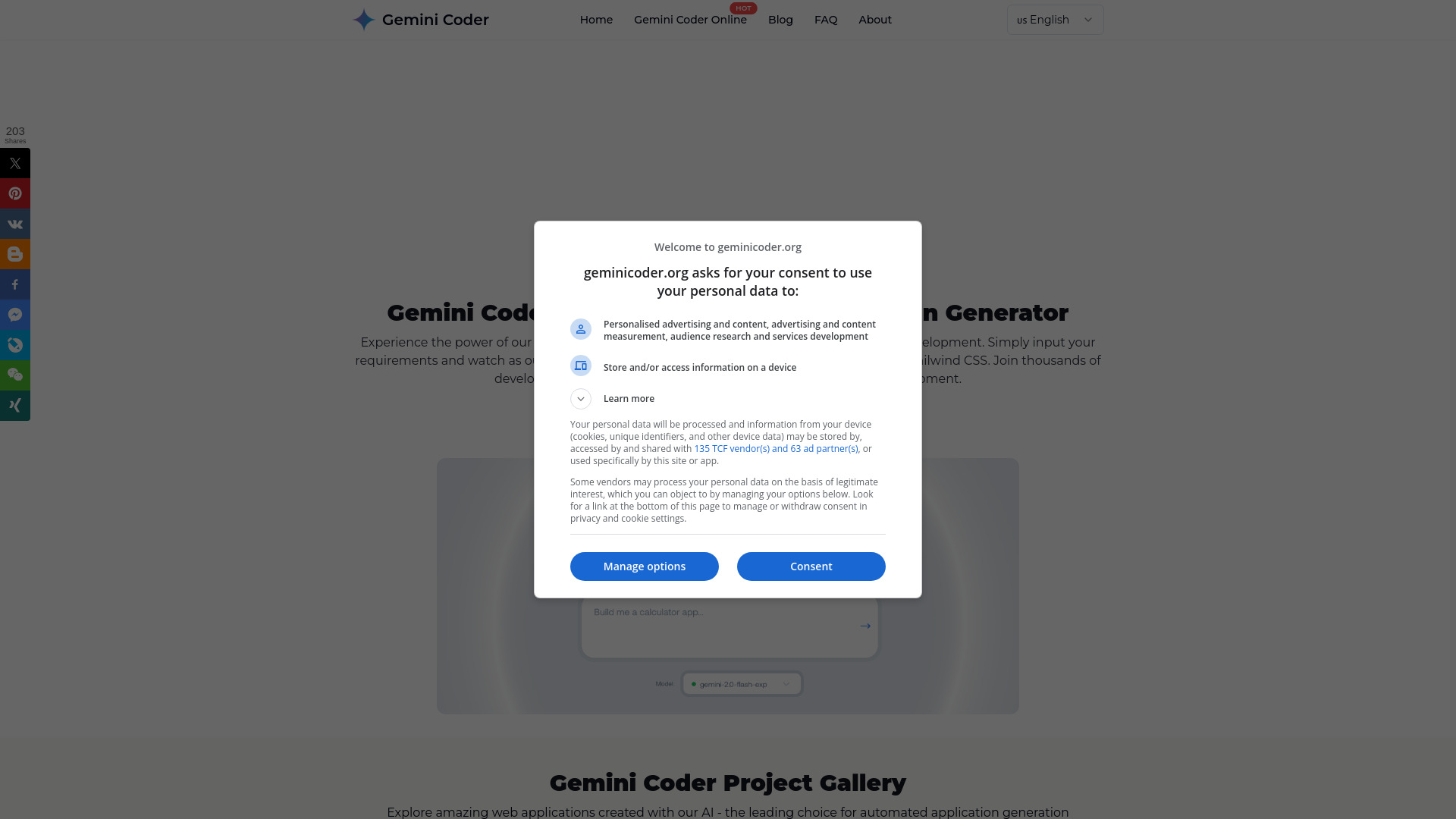Toggle store device information consent checkbox
The width and height of the screenshot is (1456, 819).
[x=581, y=366]
